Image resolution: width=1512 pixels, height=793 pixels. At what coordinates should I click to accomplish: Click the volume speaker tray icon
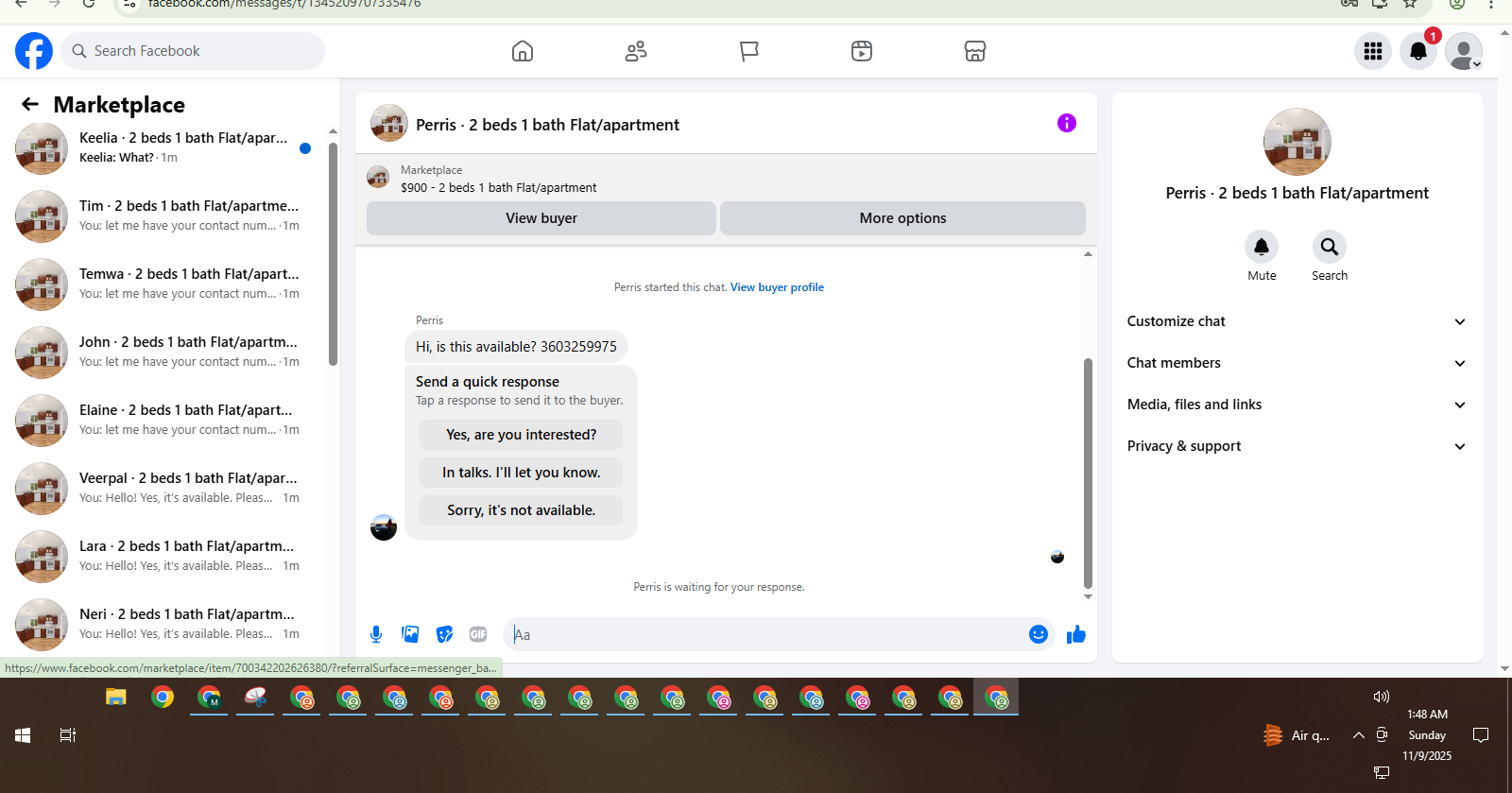pyautogui.click(x=1382, y=697)
